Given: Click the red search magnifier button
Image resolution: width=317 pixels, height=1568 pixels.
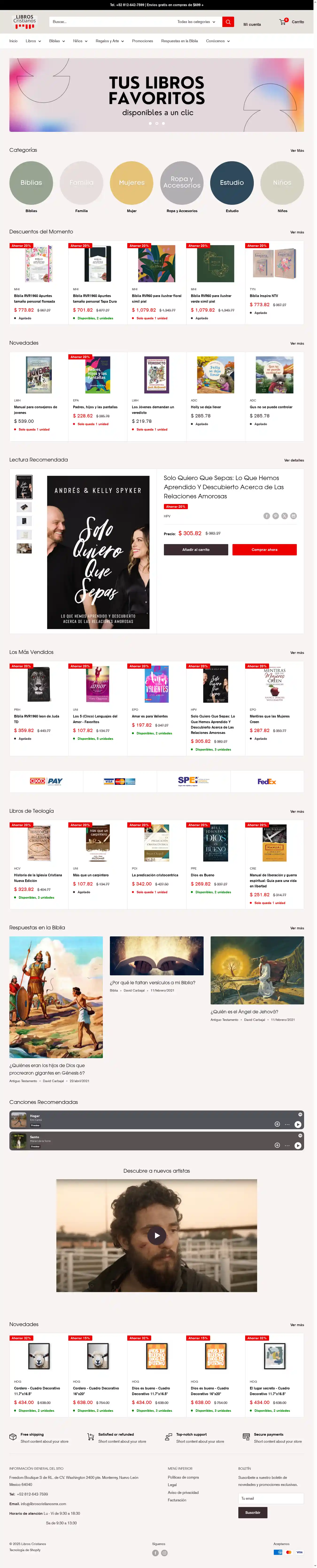Looking at the screenshot, I should pyautogui.click(x=228, y=22).
